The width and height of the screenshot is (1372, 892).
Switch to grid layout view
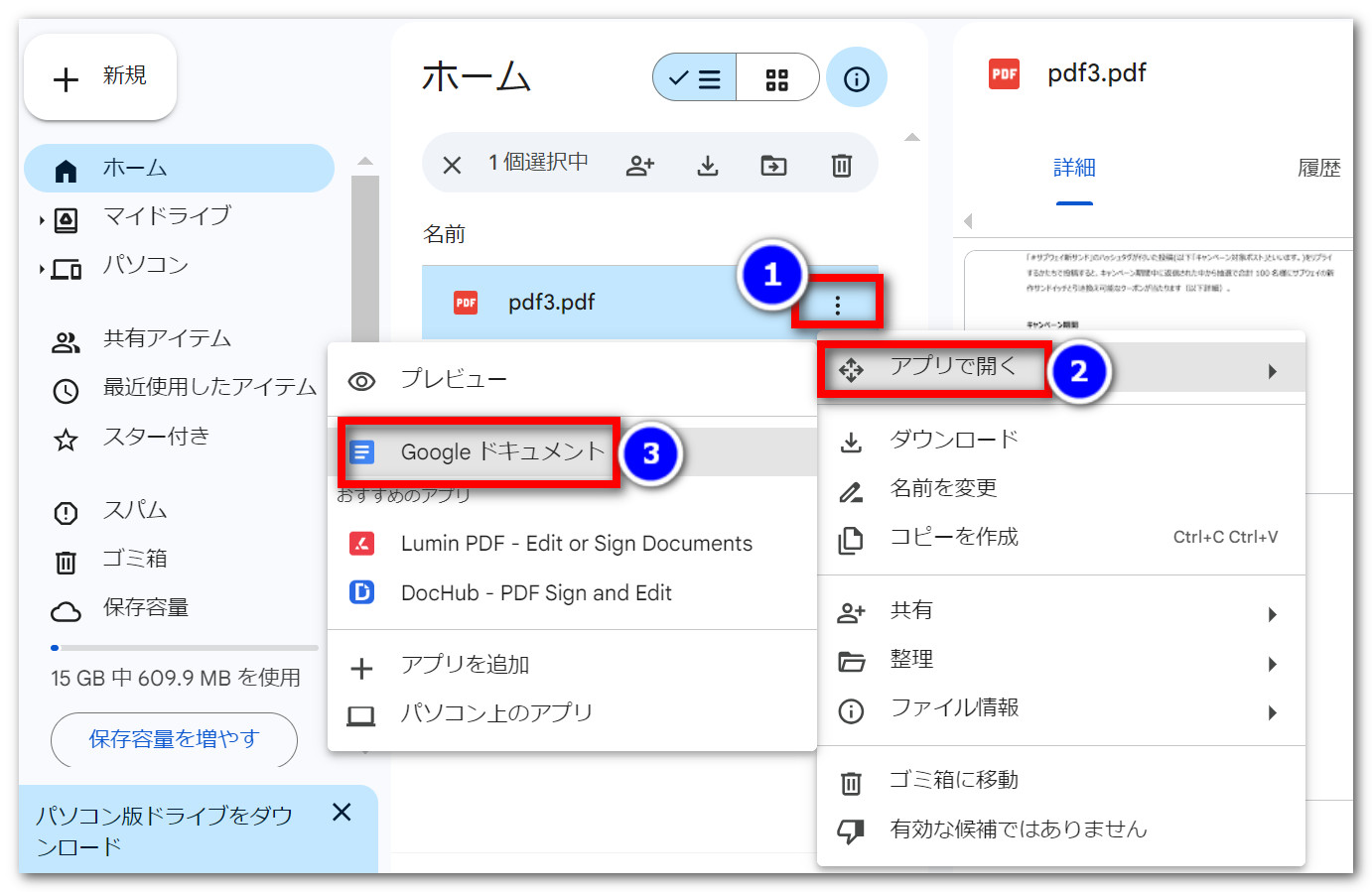click(x=777, y=78)
